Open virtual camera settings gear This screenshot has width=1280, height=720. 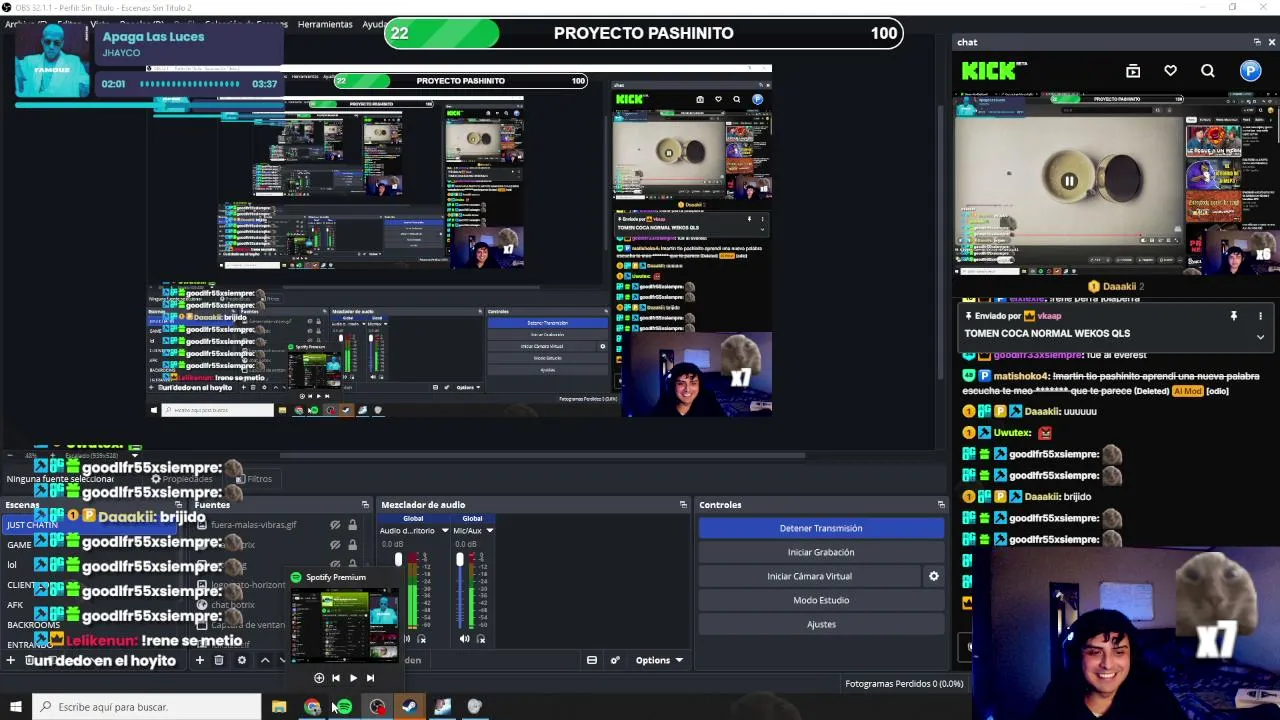[x=934, y=576]
